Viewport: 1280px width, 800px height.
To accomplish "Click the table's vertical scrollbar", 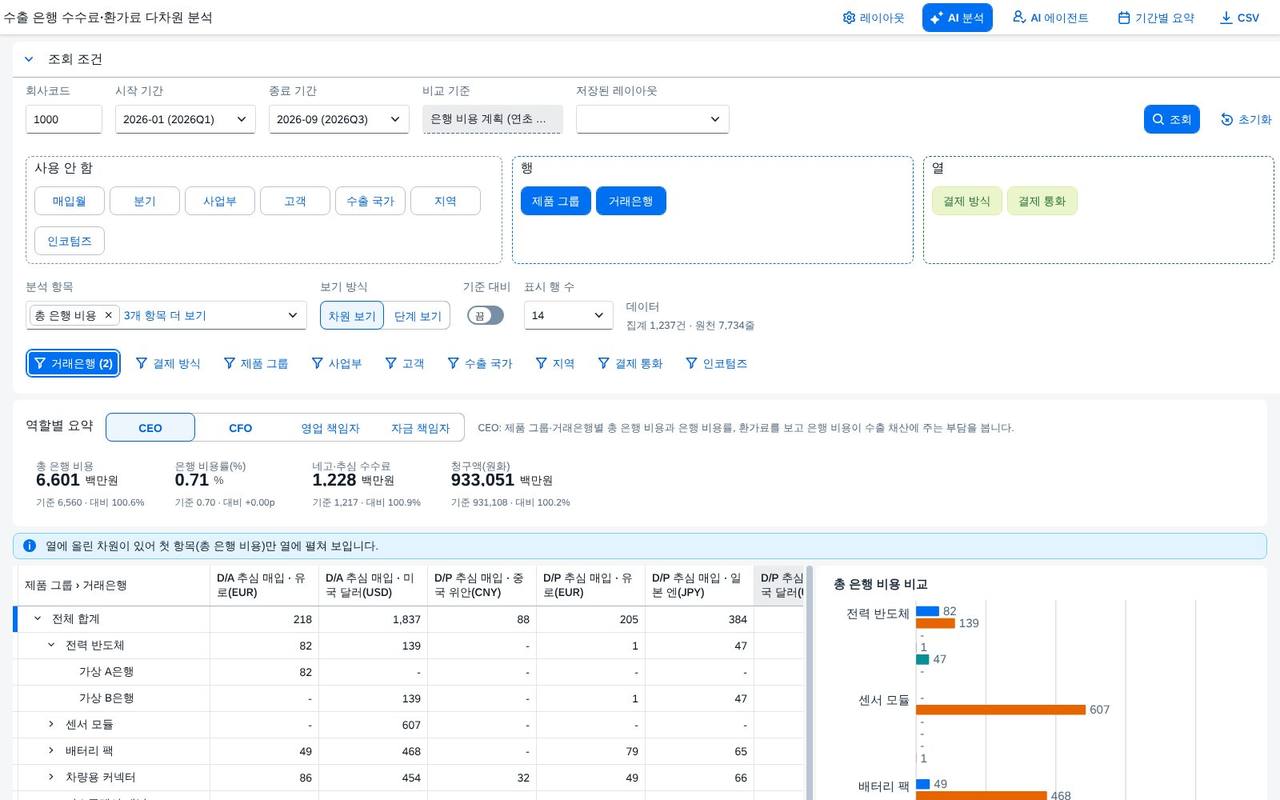I will [809, 682].
